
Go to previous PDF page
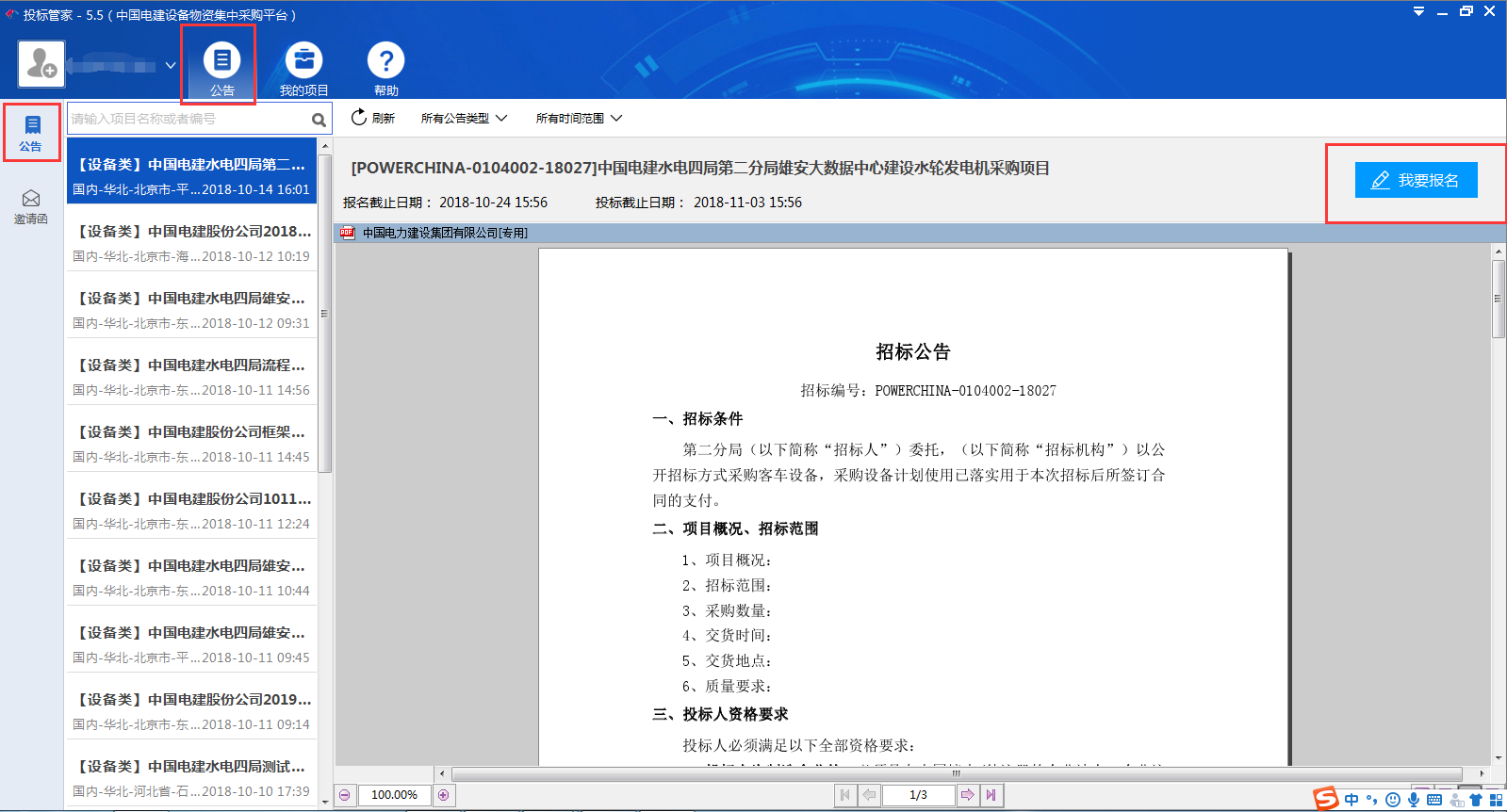[869, 795]
